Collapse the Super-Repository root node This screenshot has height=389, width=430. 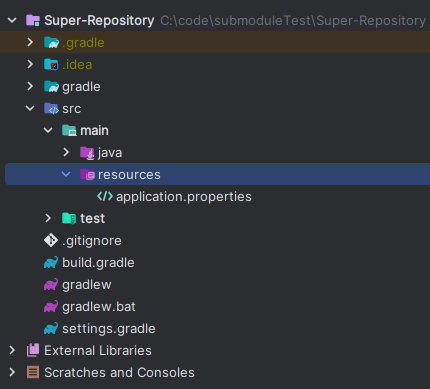click(12, 20)
